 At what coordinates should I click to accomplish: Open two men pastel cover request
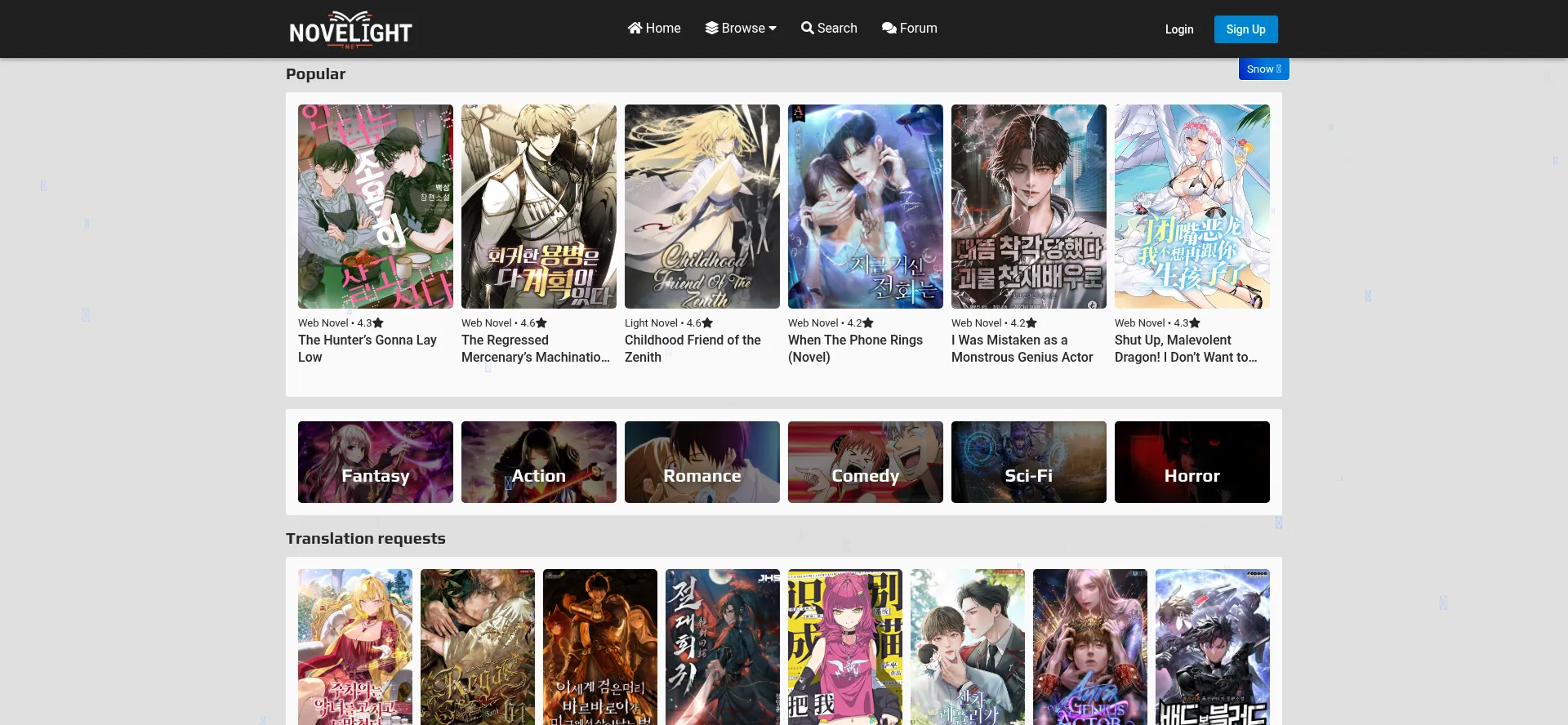click(968, 647)
